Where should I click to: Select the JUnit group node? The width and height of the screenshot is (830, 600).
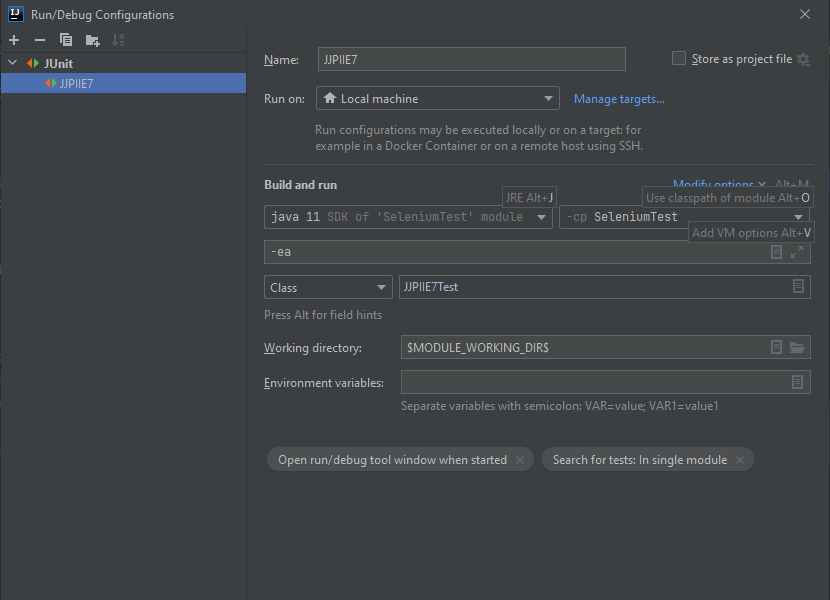(x=58, y=63)
